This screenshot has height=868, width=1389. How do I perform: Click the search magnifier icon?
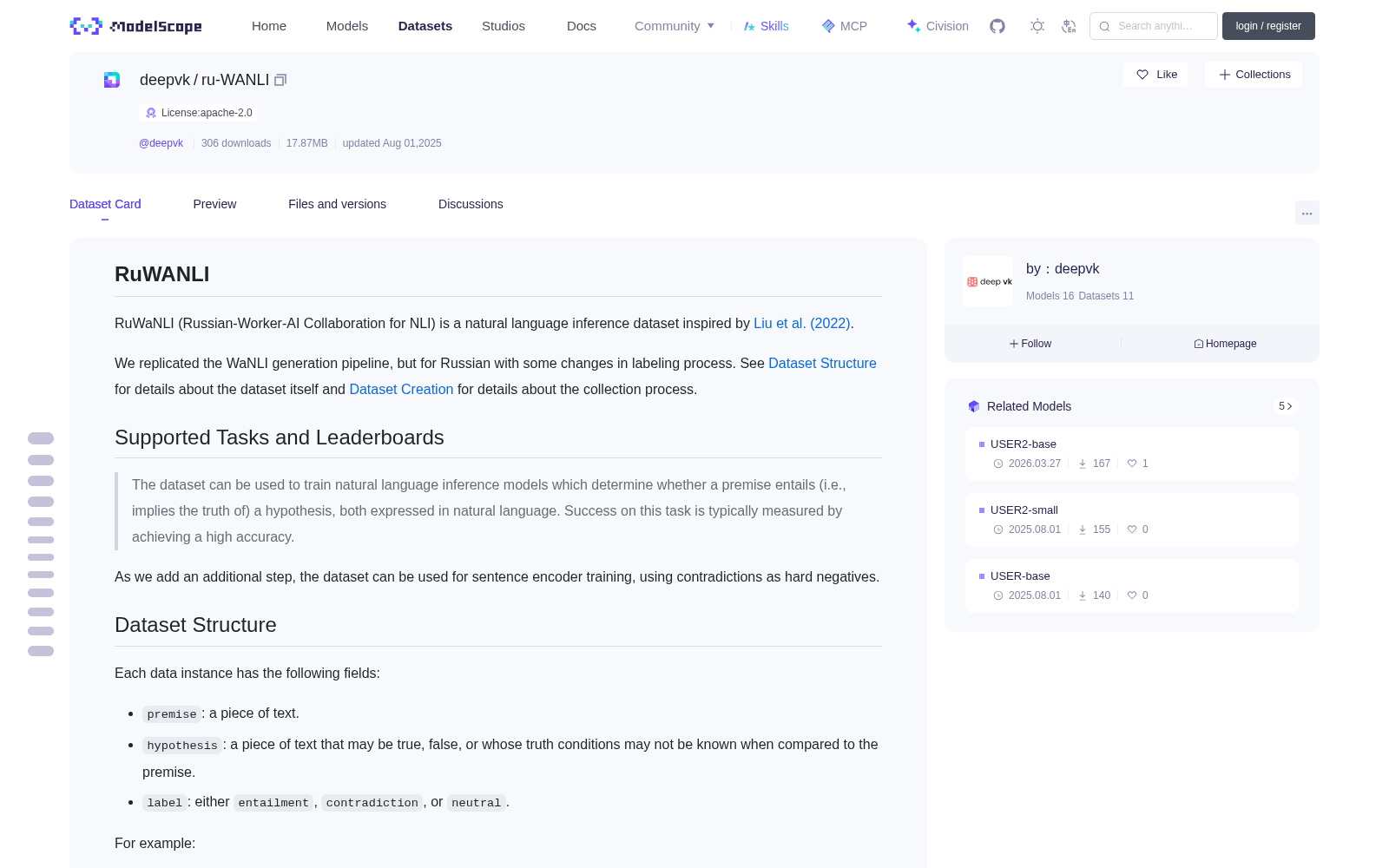[1105, 26]
